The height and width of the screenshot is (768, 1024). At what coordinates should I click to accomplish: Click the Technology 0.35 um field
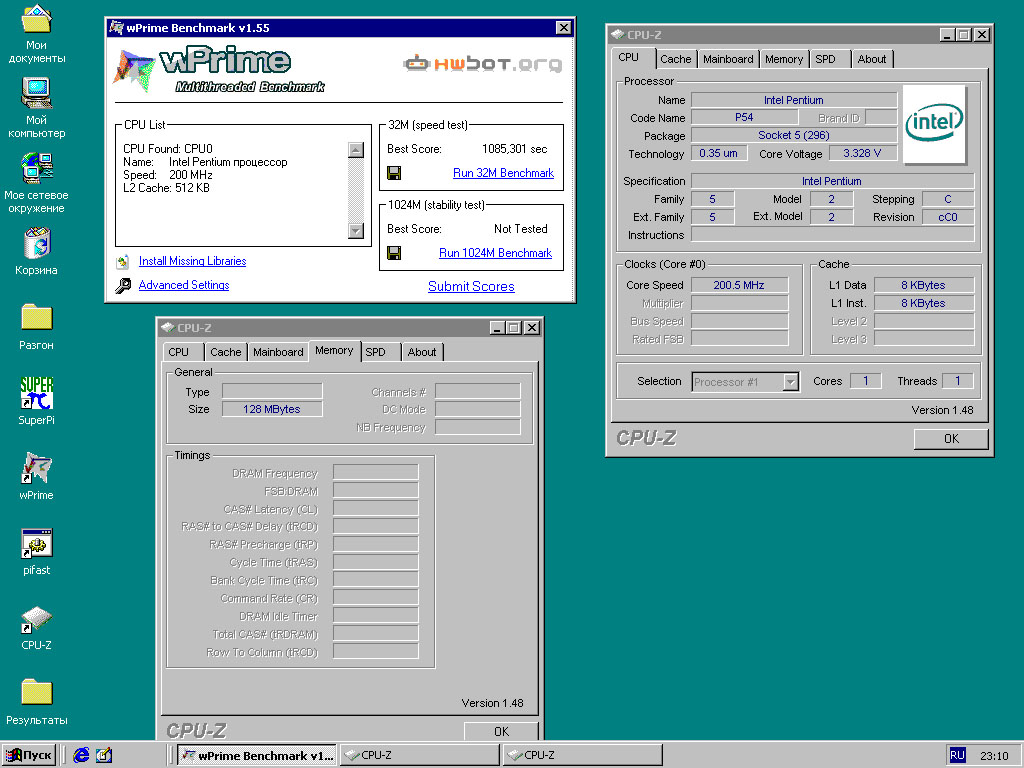coord(718,153)
